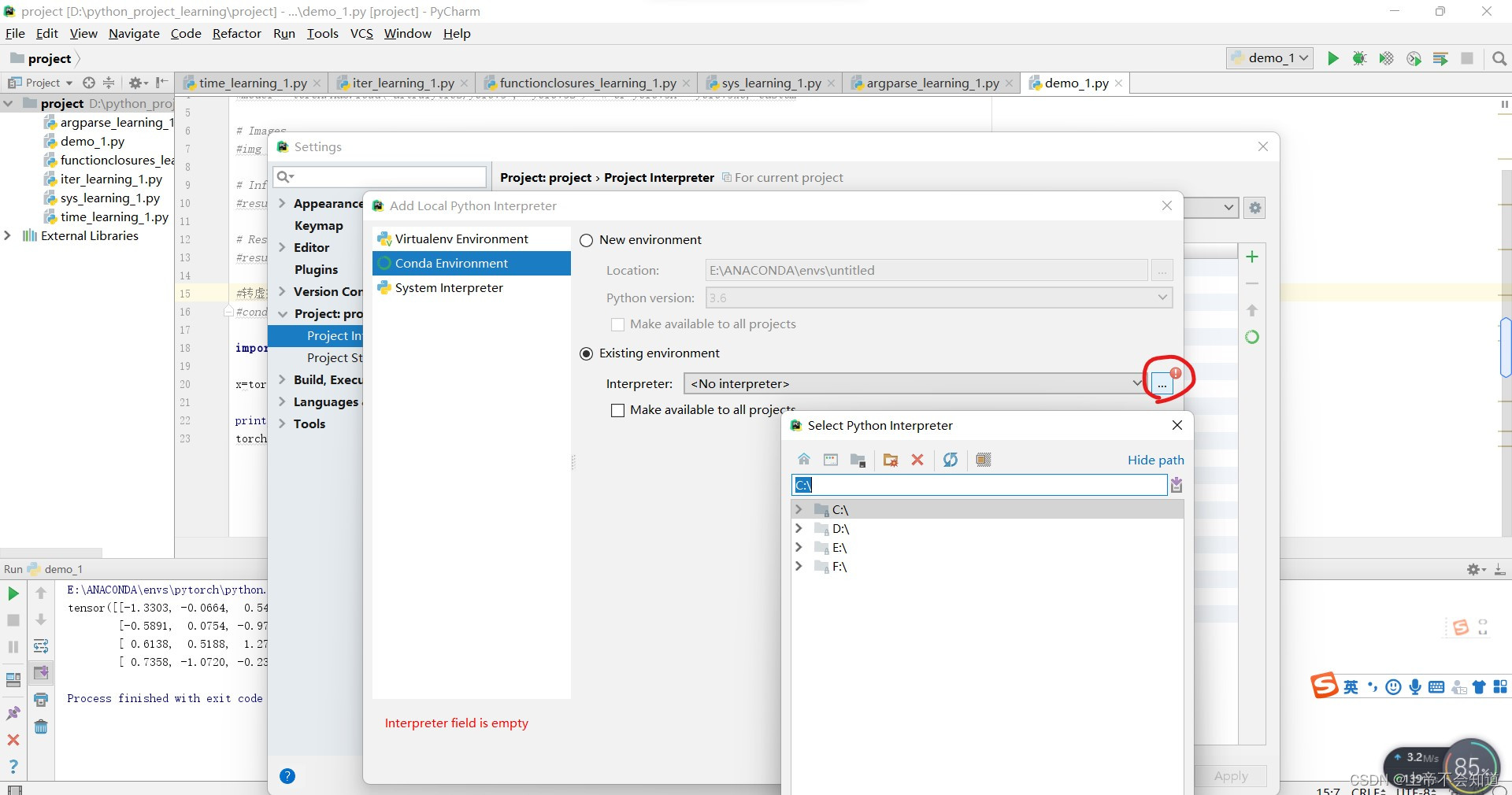Click the browse button beside Interpreter field
The height and width of the screenshot is (795, 1512).
point(1162,383)
